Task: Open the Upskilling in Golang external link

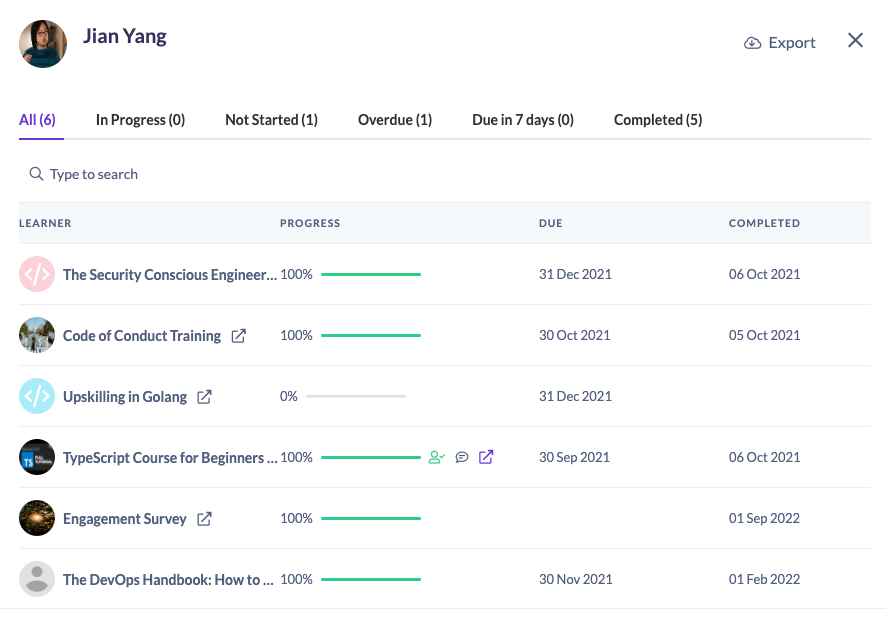Action: [x=204, y=396]
